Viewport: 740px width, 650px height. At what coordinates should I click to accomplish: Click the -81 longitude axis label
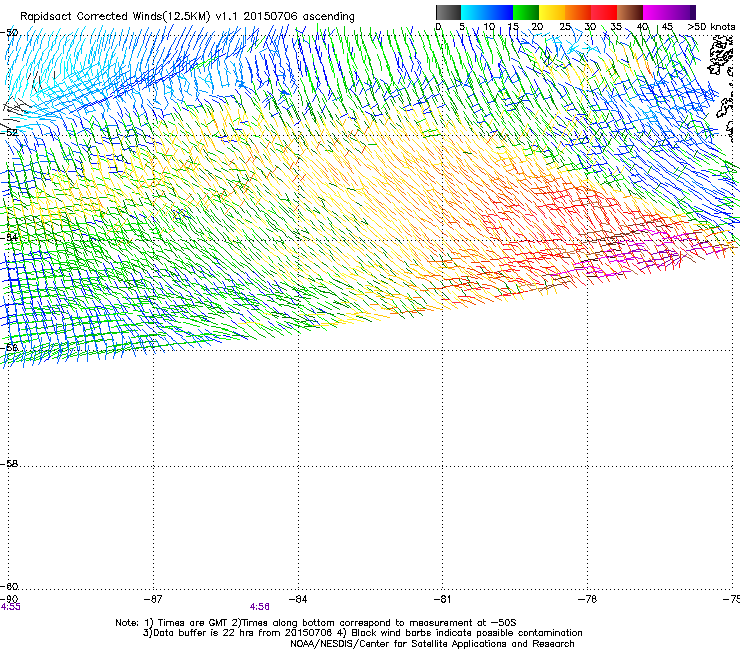coord(442,599)
